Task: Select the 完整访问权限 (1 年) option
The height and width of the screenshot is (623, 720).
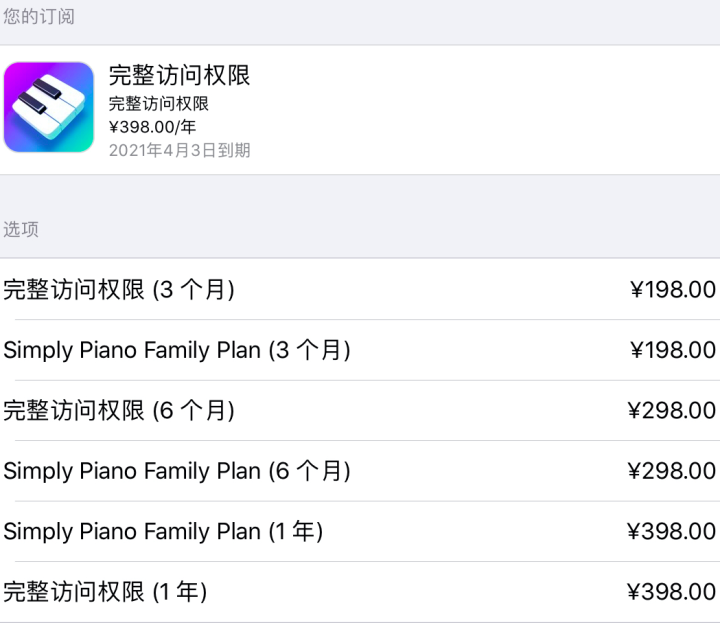Action: coord(105,592)
